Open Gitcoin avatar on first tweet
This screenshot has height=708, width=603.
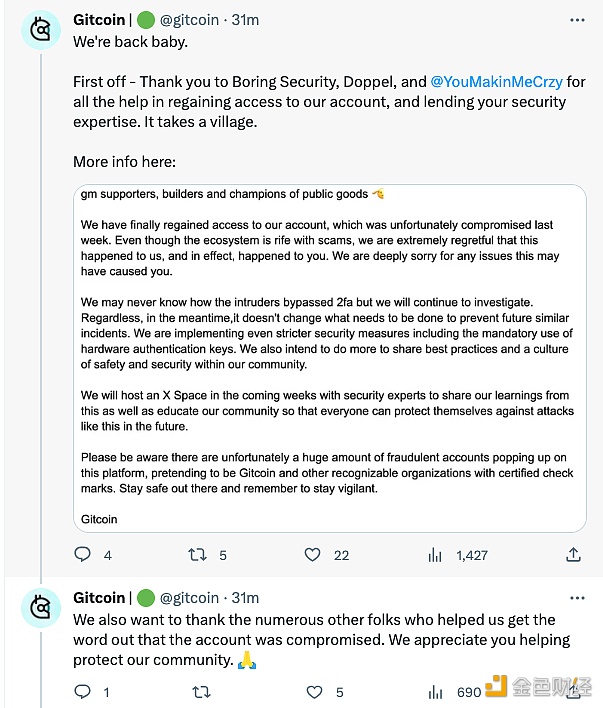41,30
